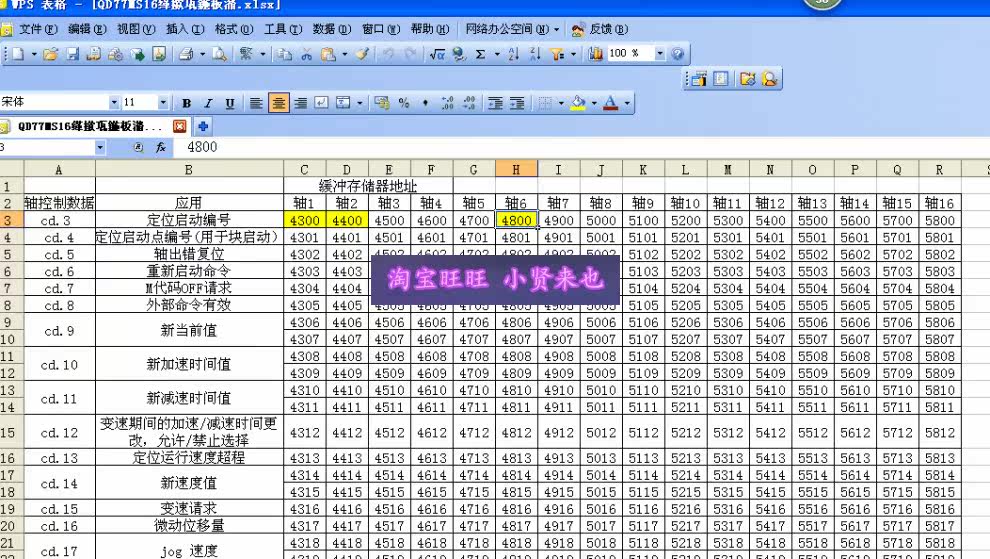Screen dimensions: 990x559
Task: Expand the font name 宋体 dropdown
Action: (x=114, y=102)
